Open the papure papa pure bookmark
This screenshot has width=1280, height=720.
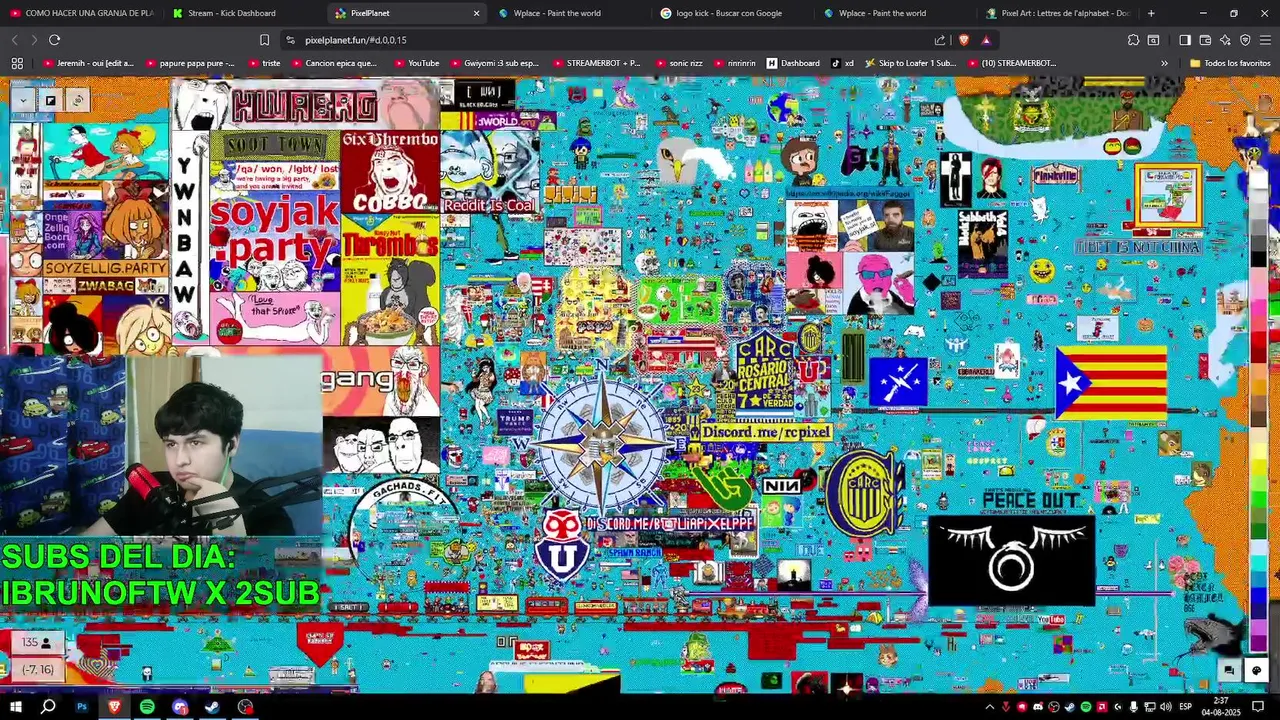click(190, 63)
